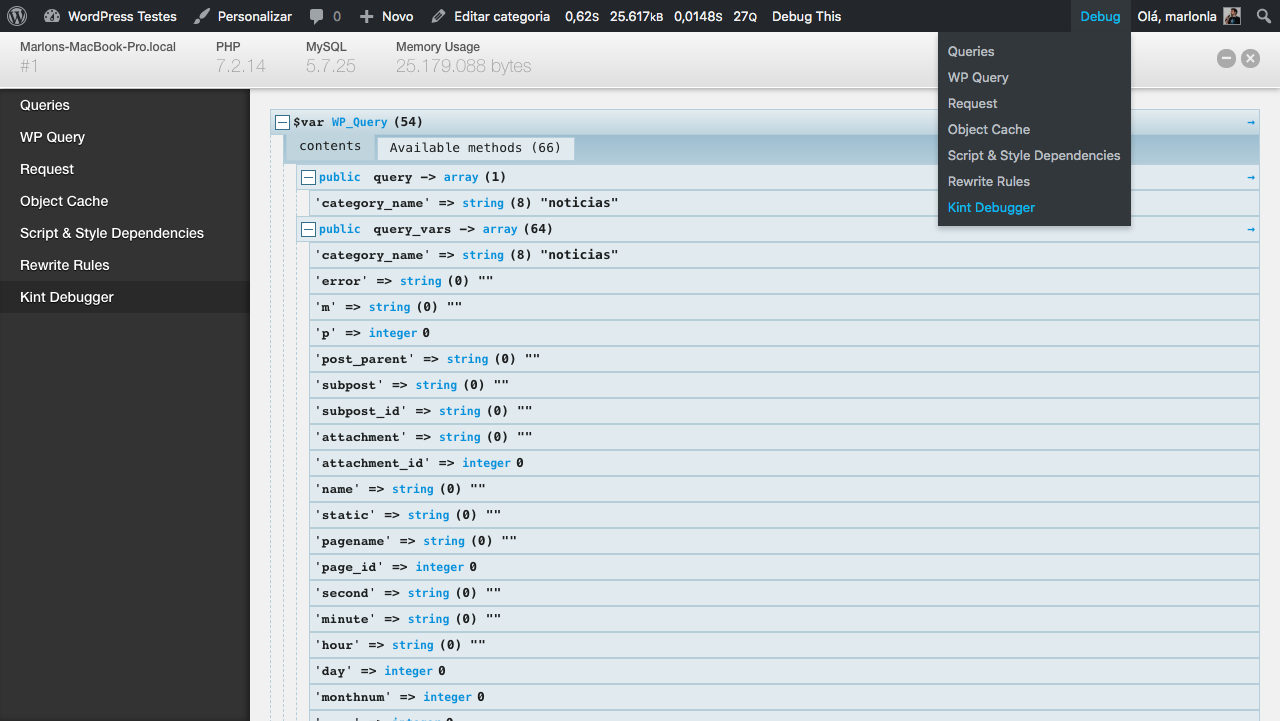1280x721 pixels.
Task: Click the 25.617kB memory stat
Action: point(637,16)
